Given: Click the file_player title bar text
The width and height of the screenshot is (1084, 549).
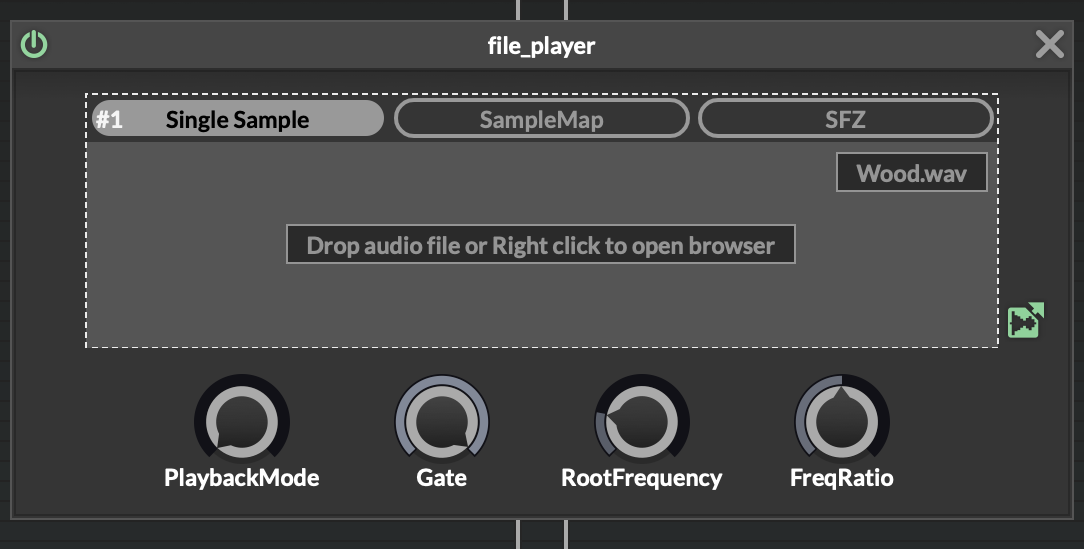Looking at the screenshot, I should tap(541, 46).
